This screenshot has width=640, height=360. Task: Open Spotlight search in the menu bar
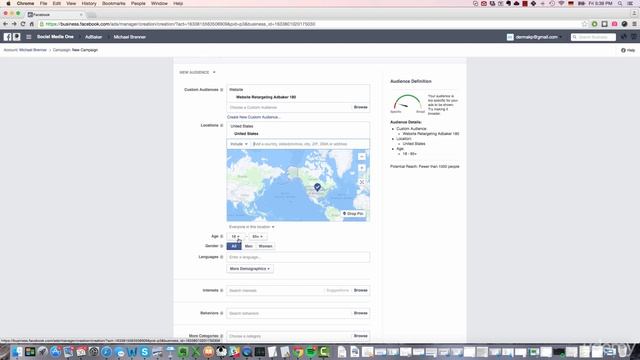pos(620,3)
